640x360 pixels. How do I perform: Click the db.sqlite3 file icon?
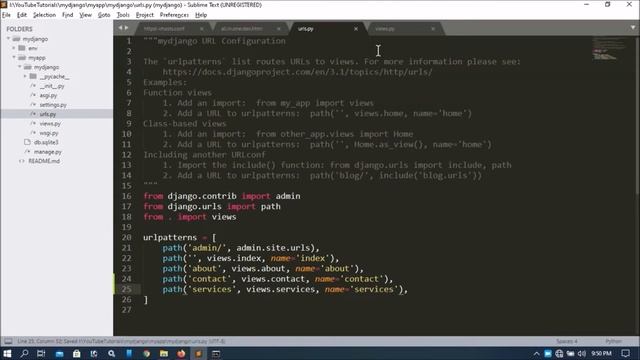(x=27, y=142)
